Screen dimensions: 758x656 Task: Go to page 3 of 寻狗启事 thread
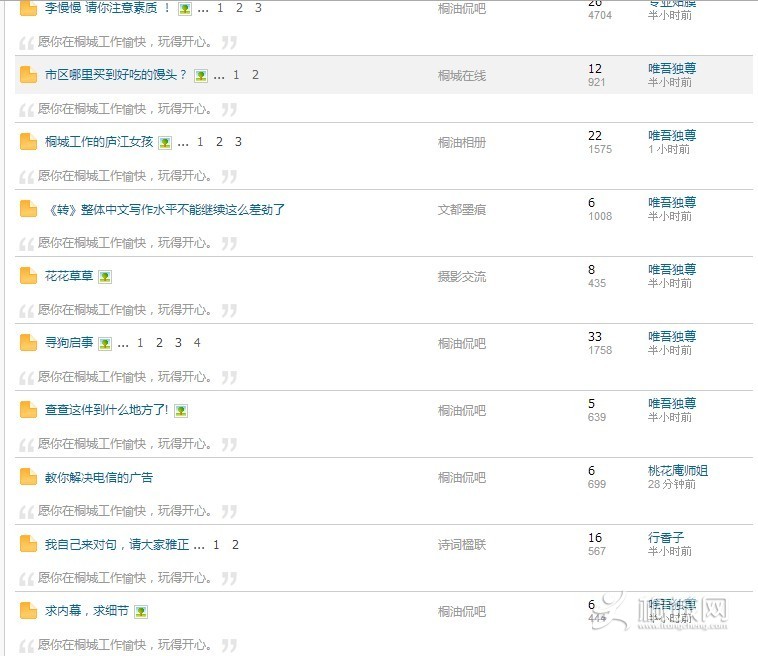pyautogui.click(x=178, y=343)
